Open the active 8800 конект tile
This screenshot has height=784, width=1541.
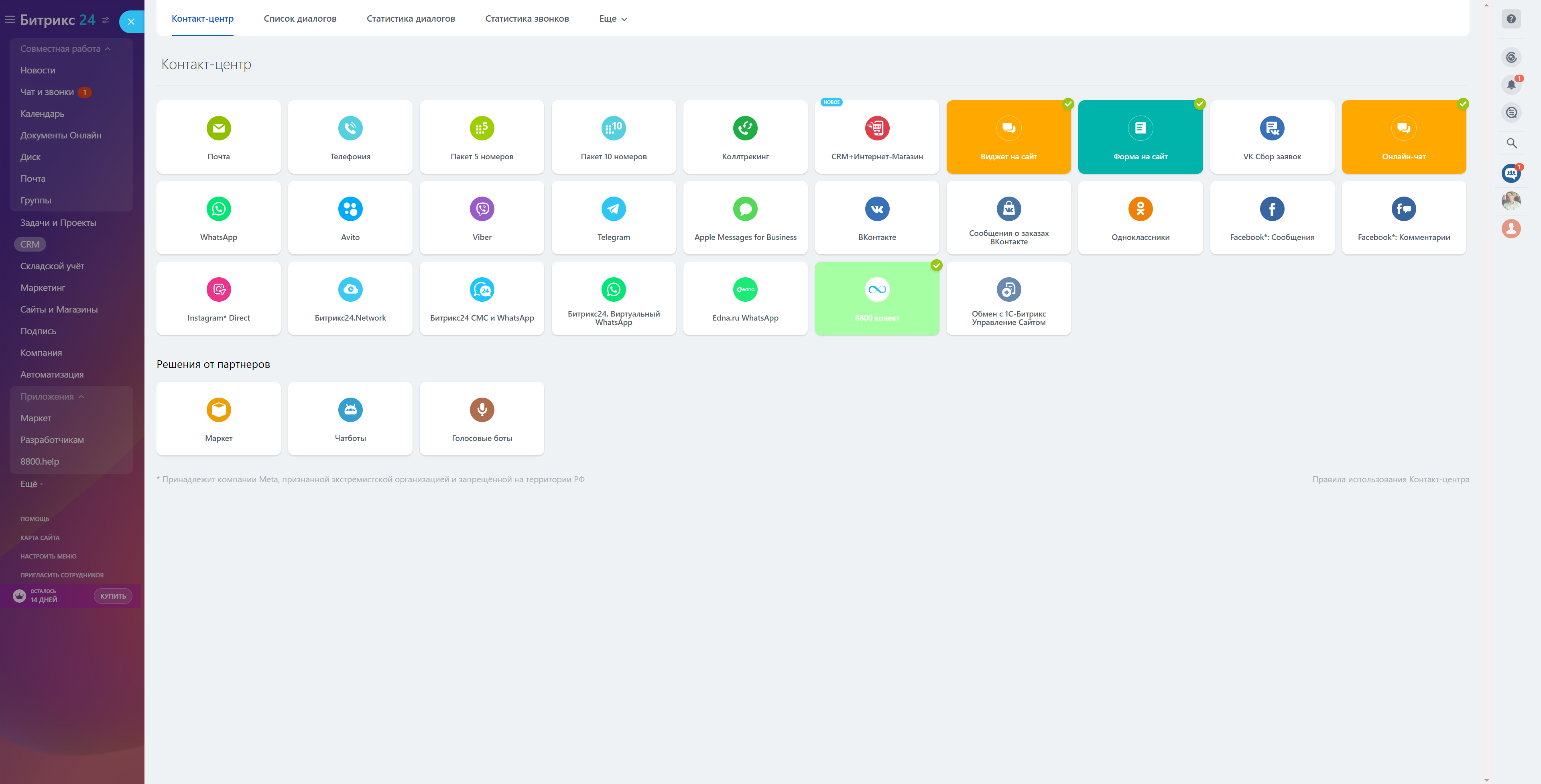click(876, 299)
